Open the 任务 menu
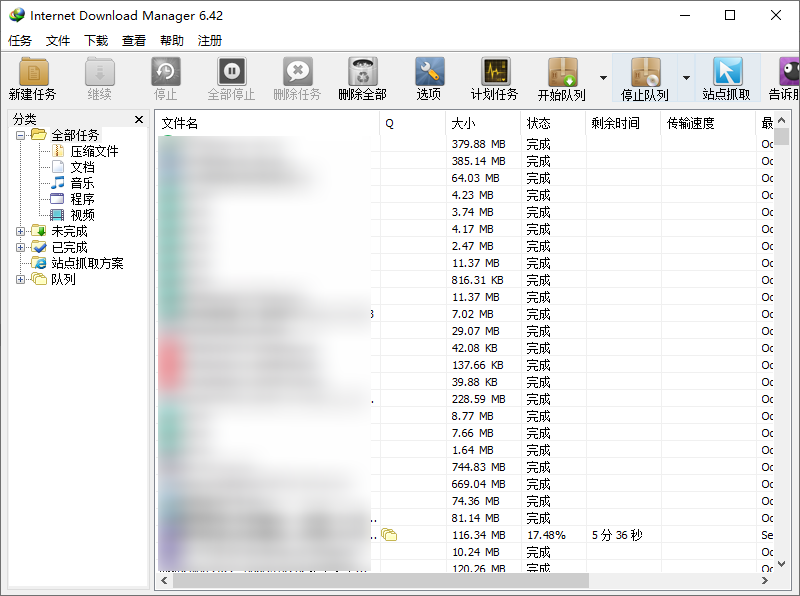800x596 pixels. [20, 40]
